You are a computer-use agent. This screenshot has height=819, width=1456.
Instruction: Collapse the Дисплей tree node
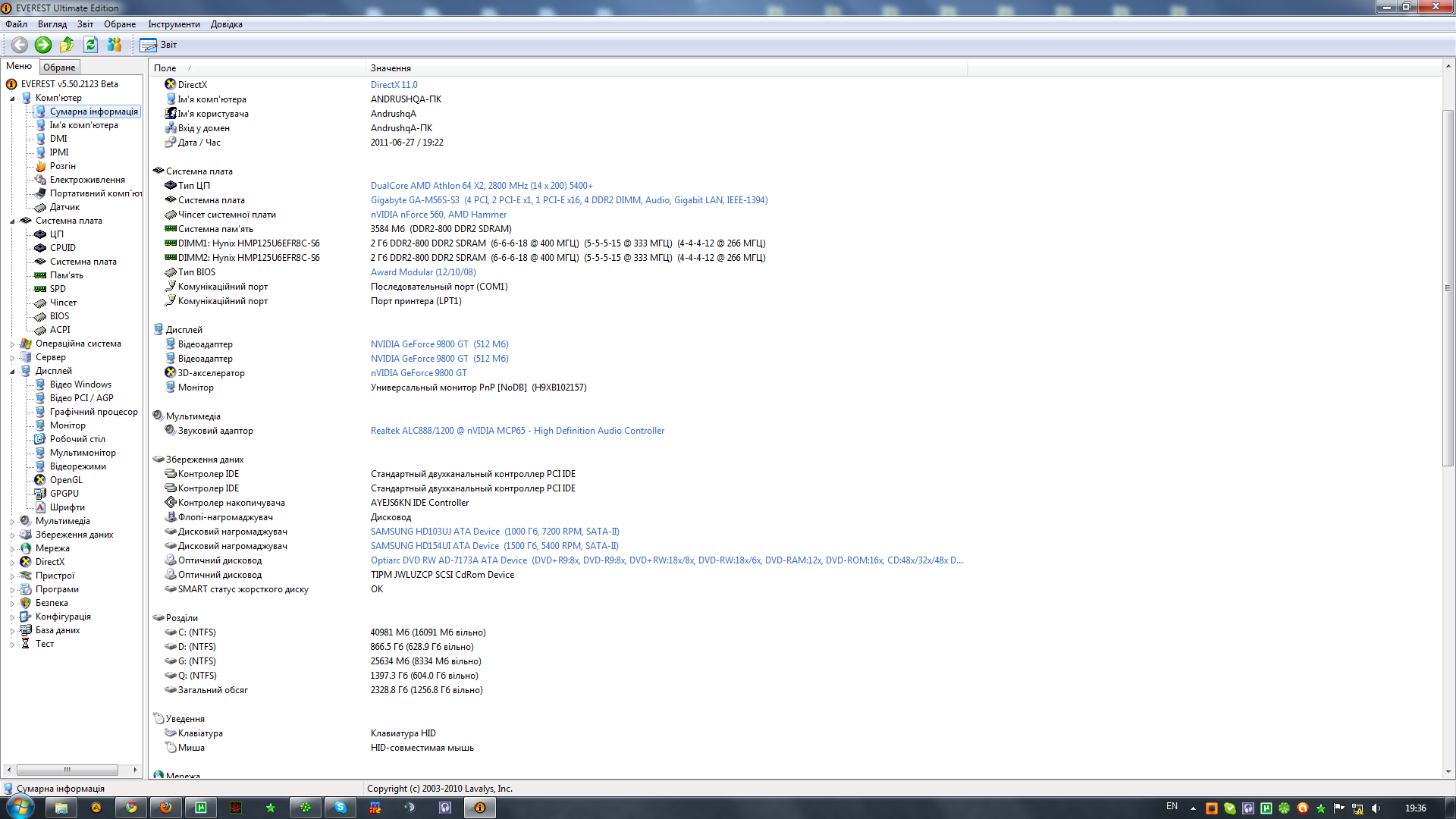(x=13, y=372)
